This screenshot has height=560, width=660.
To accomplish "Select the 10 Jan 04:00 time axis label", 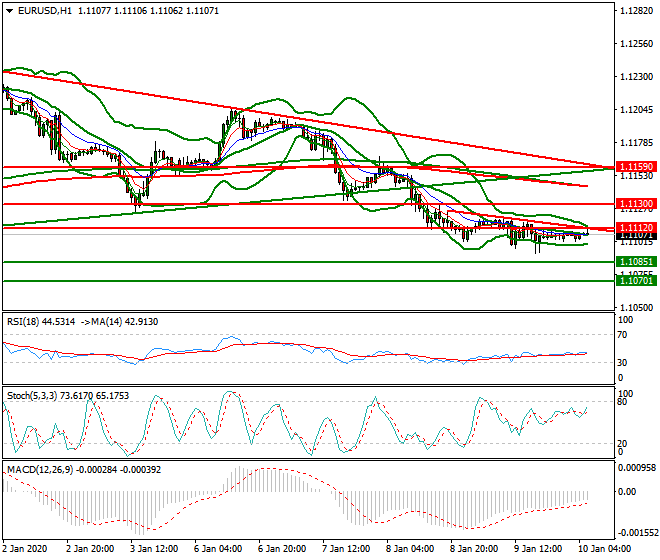I will (x=604, y=549).
